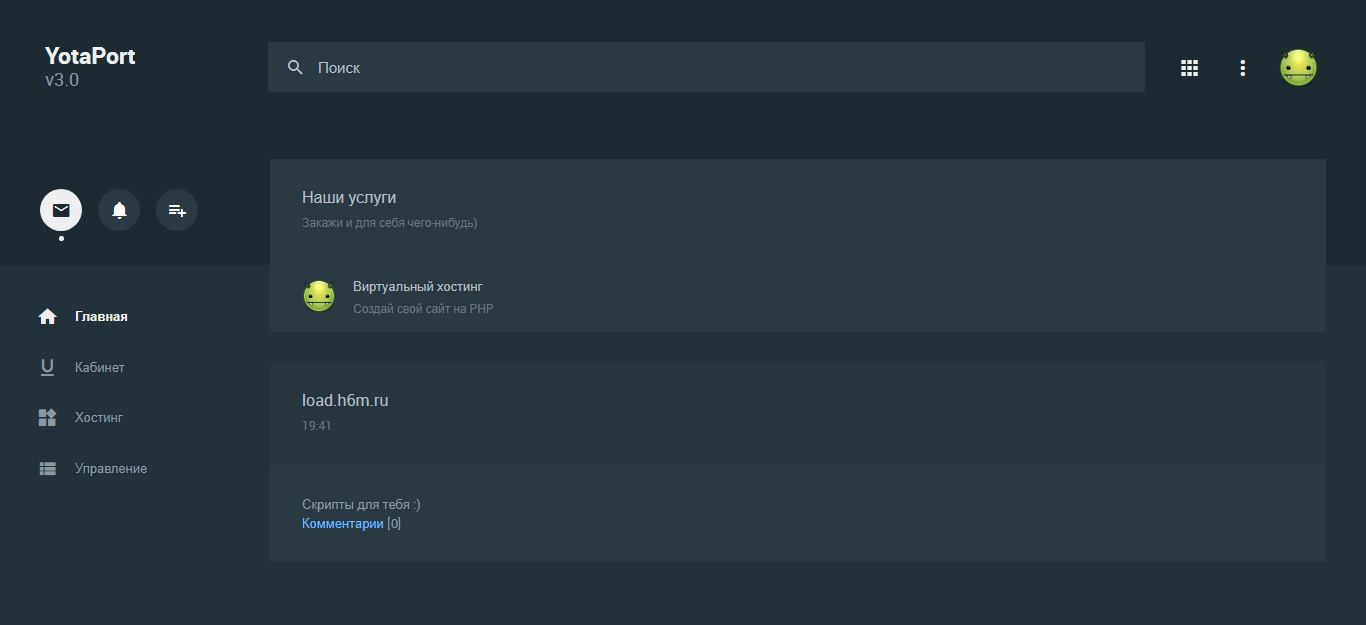Open the Управление menu label
Screen dimensions: 1366x625
click(111, 469)
